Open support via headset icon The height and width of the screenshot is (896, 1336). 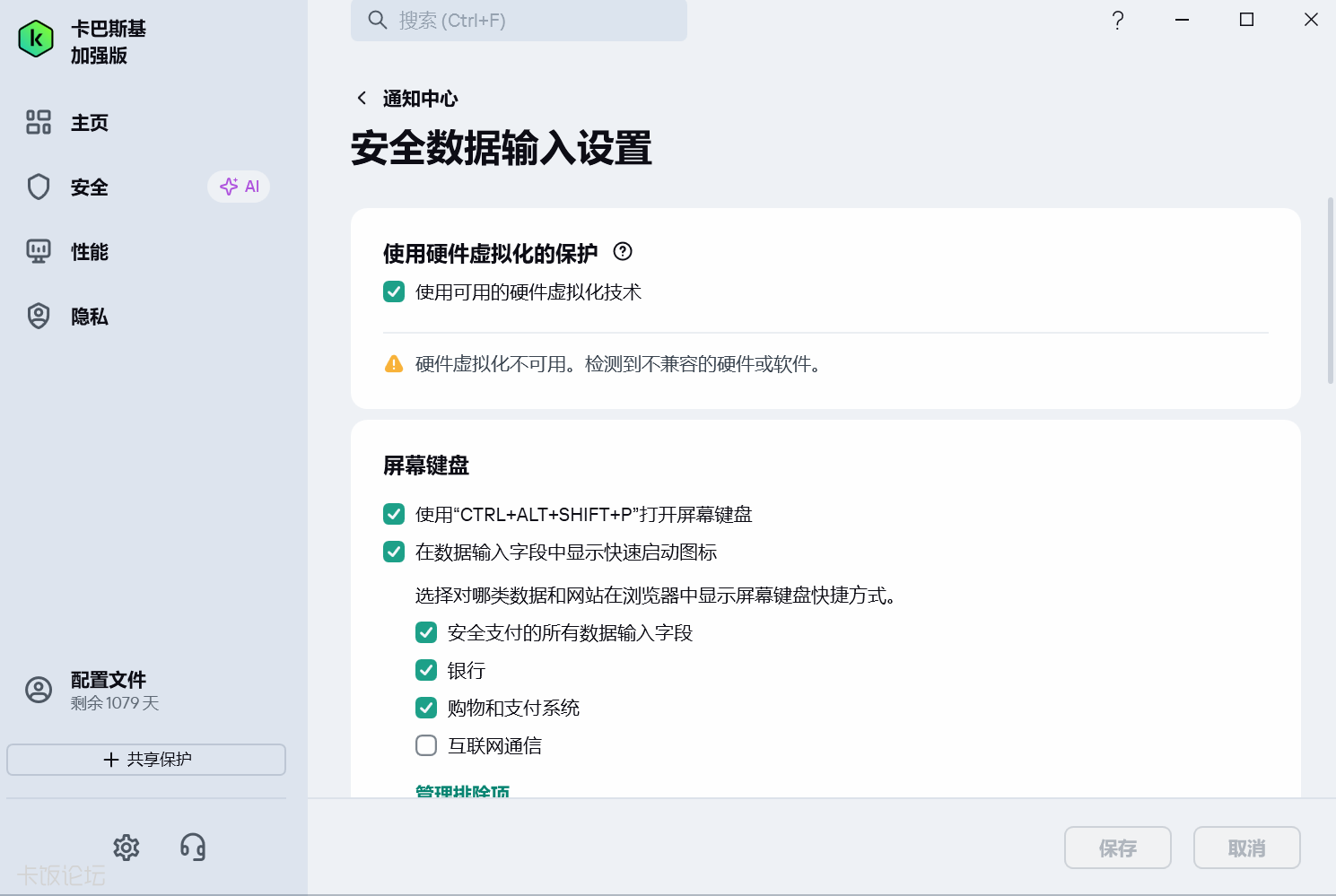[193, 847]
